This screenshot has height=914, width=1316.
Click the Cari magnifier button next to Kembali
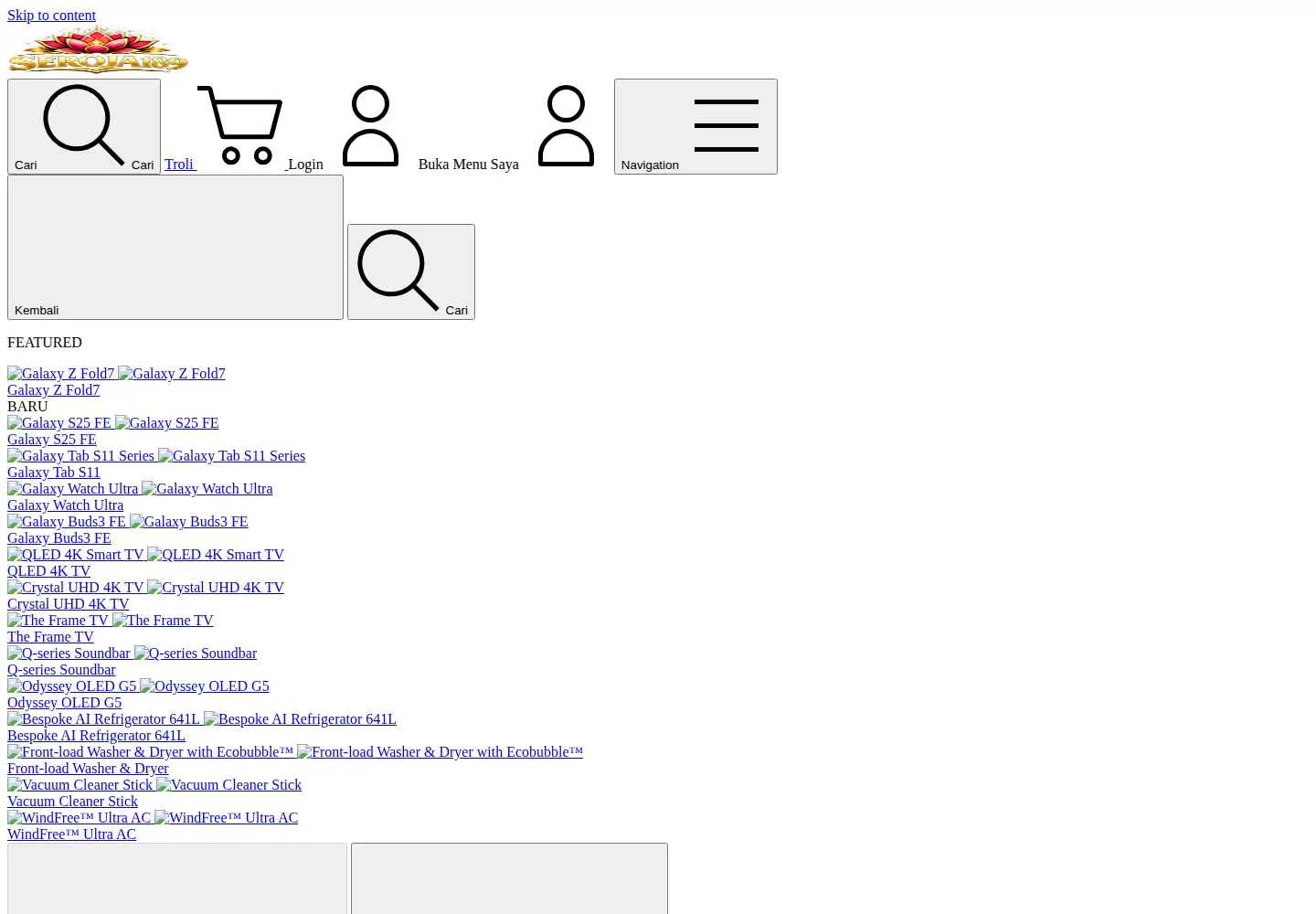click(411, 271)
